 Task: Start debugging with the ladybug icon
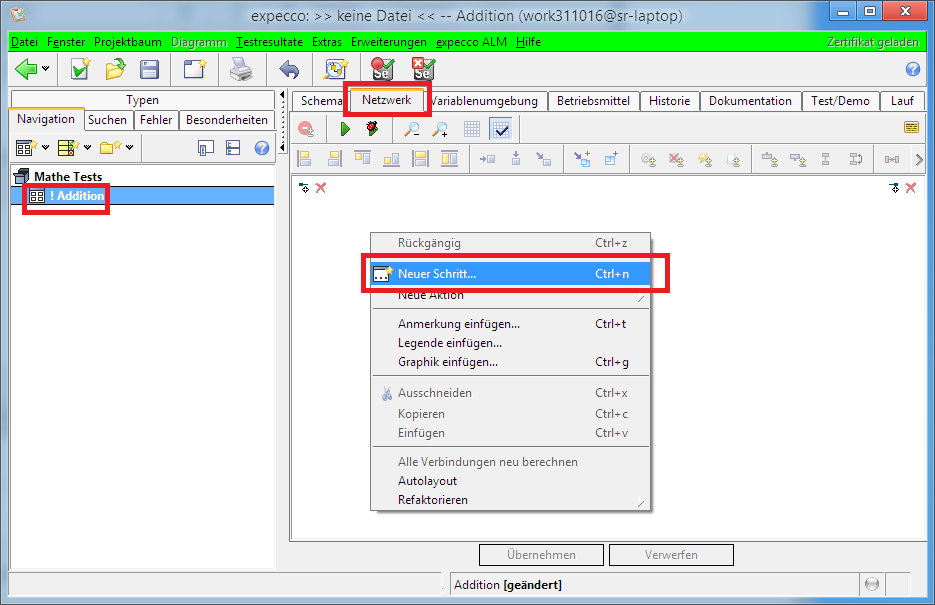373,129
